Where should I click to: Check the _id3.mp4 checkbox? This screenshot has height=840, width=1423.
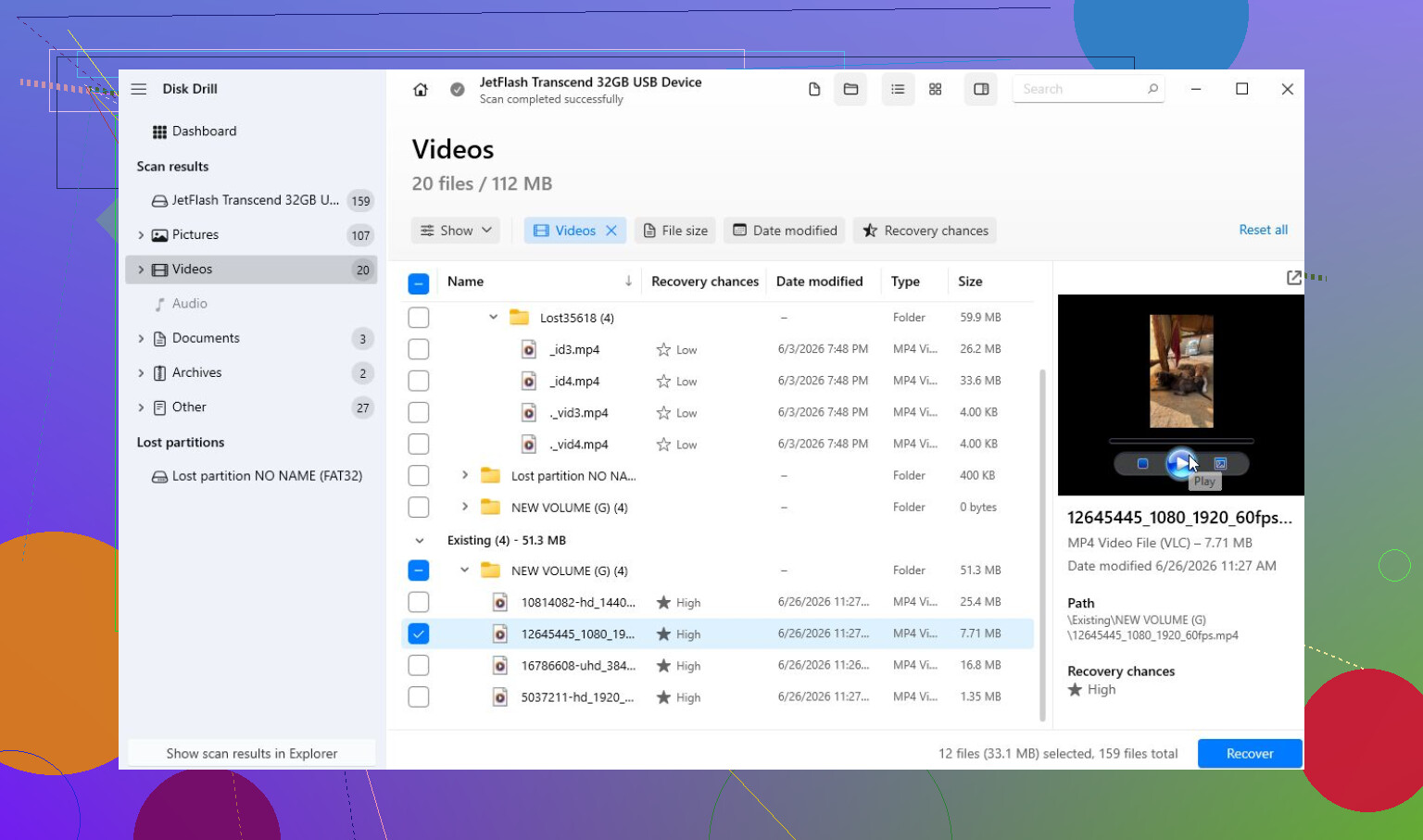(419, 349)
